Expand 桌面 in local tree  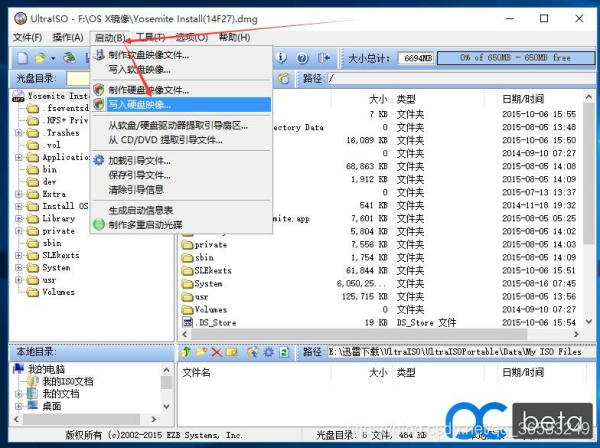click(x=18, y=406)
